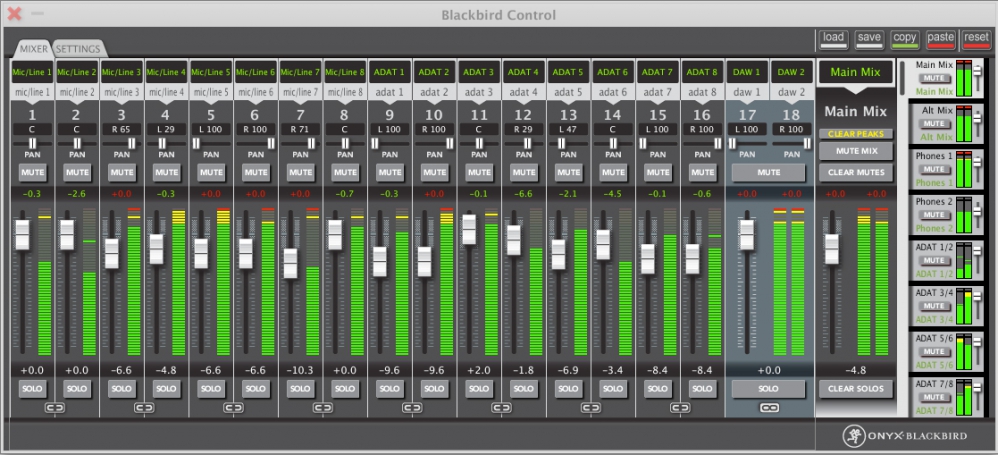Click the CLEAR MUTES button
Viewport: 998px width, 455px height.
click(855, 172)
